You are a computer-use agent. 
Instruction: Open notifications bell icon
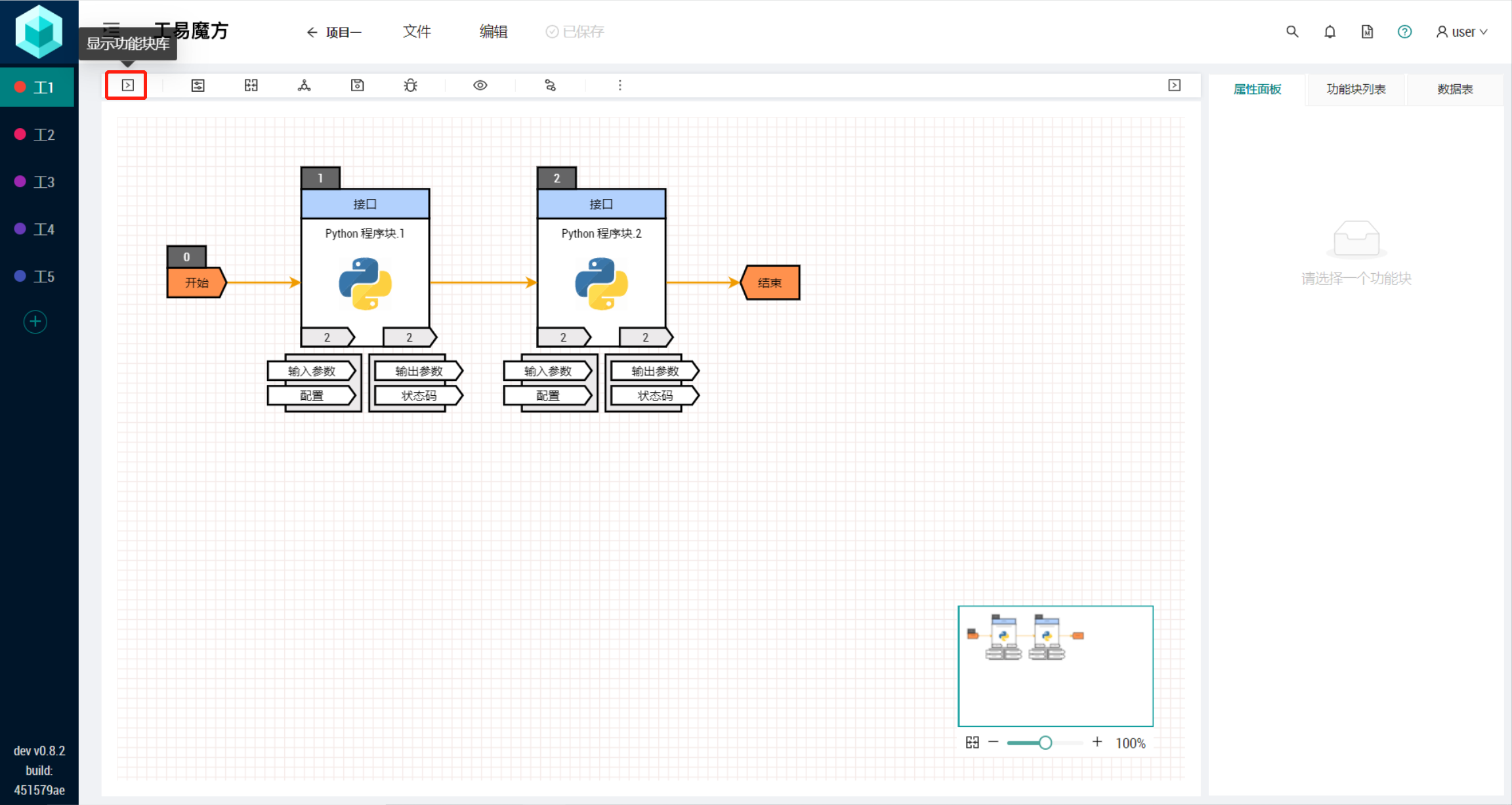[1330, 32]
